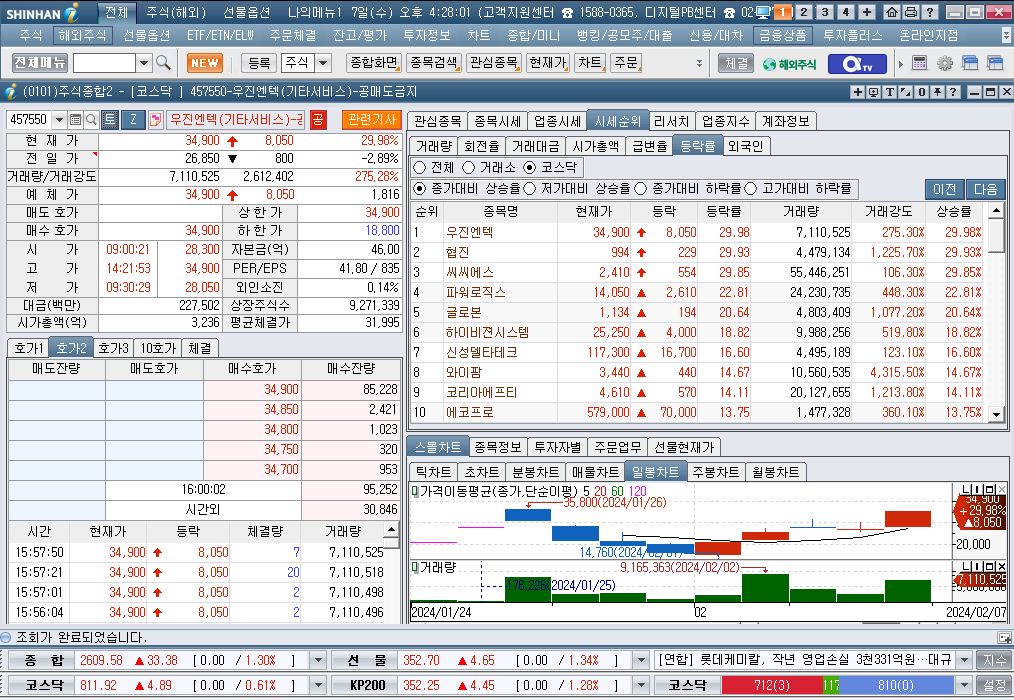The width and height of the screenshot is (1014, 700).
Task: Click the magnifier beside stock code field
Action: click(91, 120)
